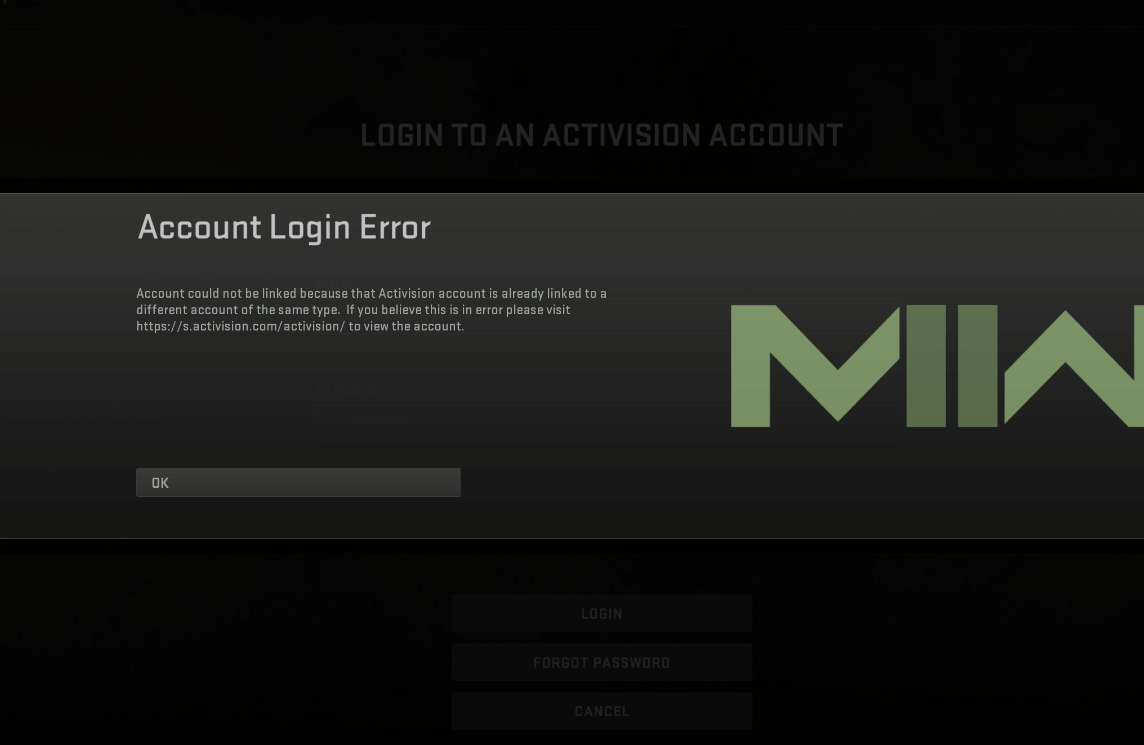This screenshot has height=745, width=1144.
Task: Click the word ACTIVISION in the top heading
Action: [x=622, y=136]
